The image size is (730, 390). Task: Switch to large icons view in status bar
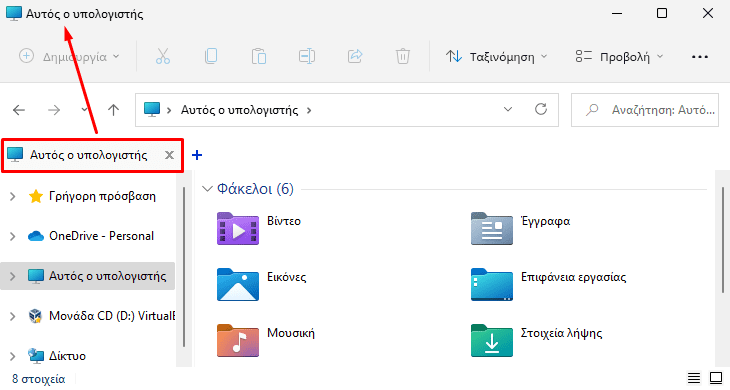point(716,378)
